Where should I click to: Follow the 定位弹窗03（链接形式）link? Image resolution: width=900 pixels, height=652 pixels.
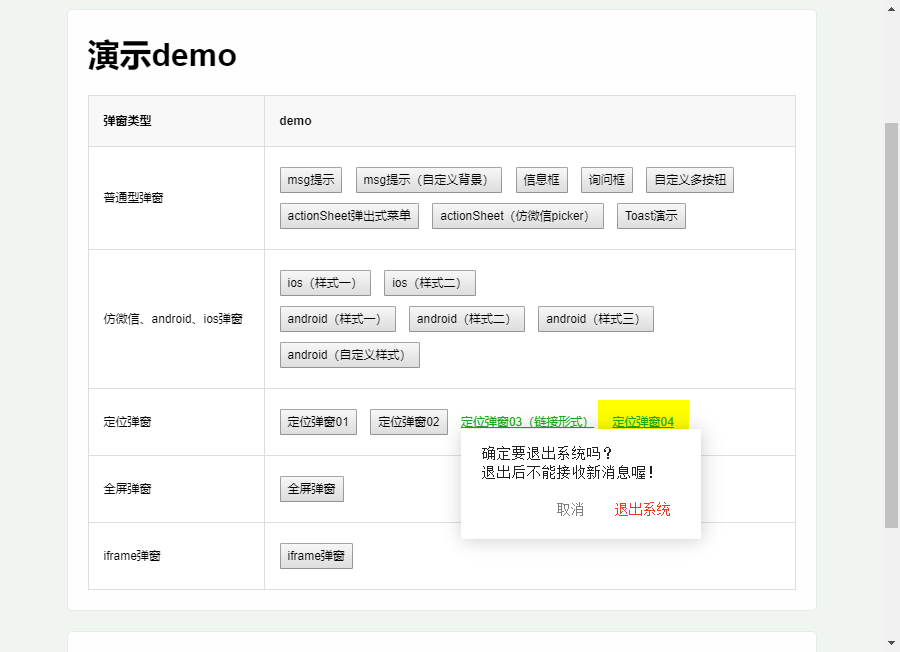tap(525, 422)
